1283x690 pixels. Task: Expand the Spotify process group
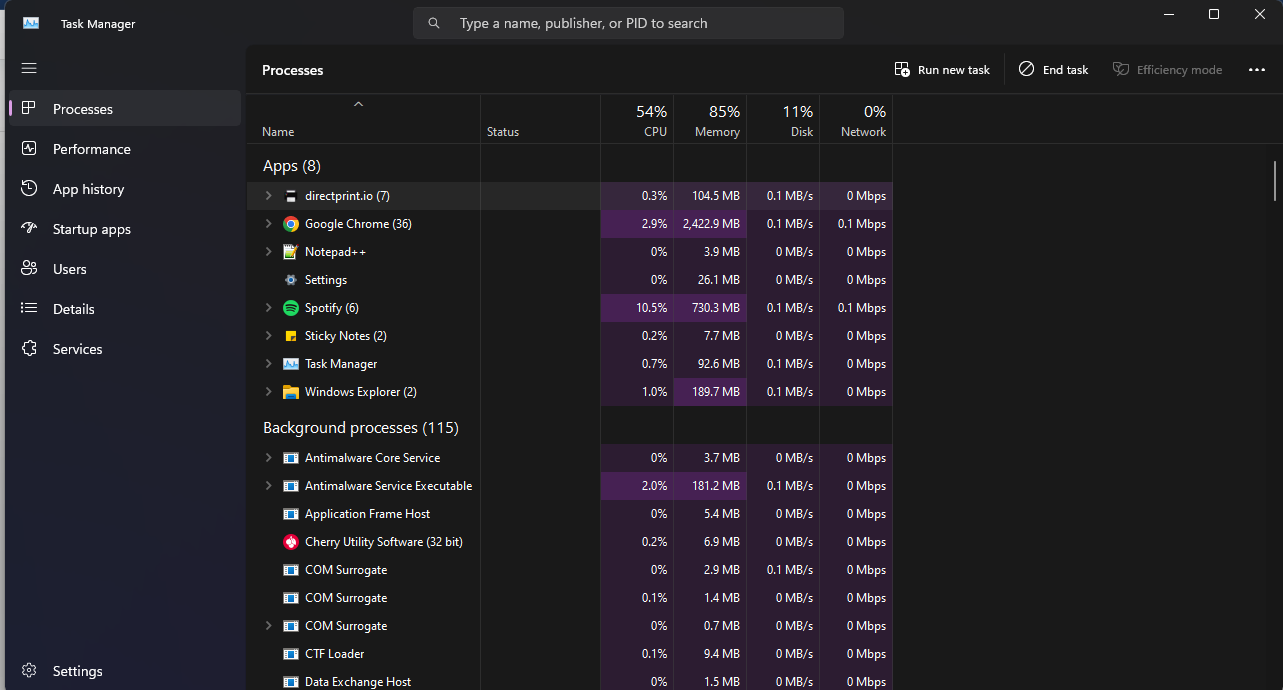[x=268, y=308]
